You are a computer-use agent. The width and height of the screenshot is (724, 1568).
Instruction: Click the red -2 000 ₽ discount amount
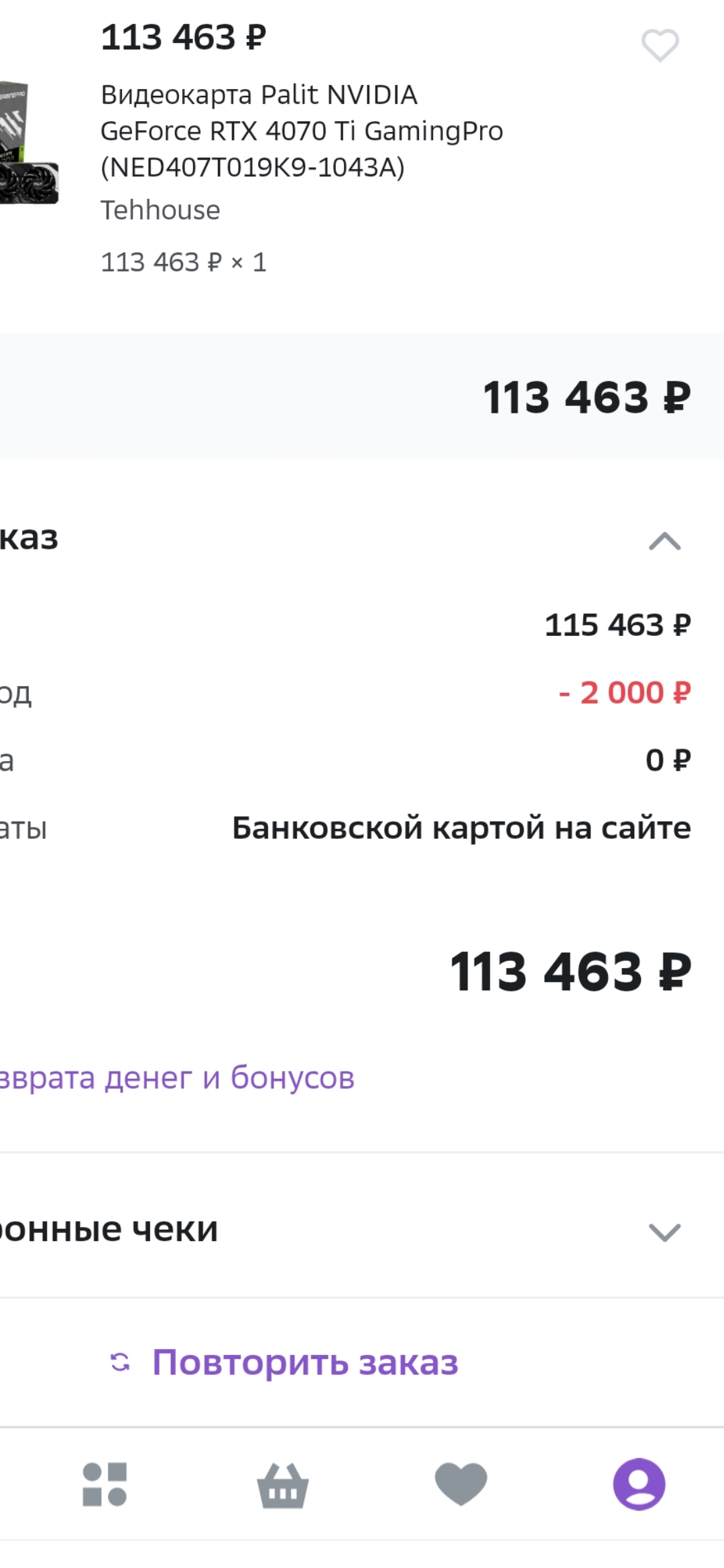click(624, 693)
